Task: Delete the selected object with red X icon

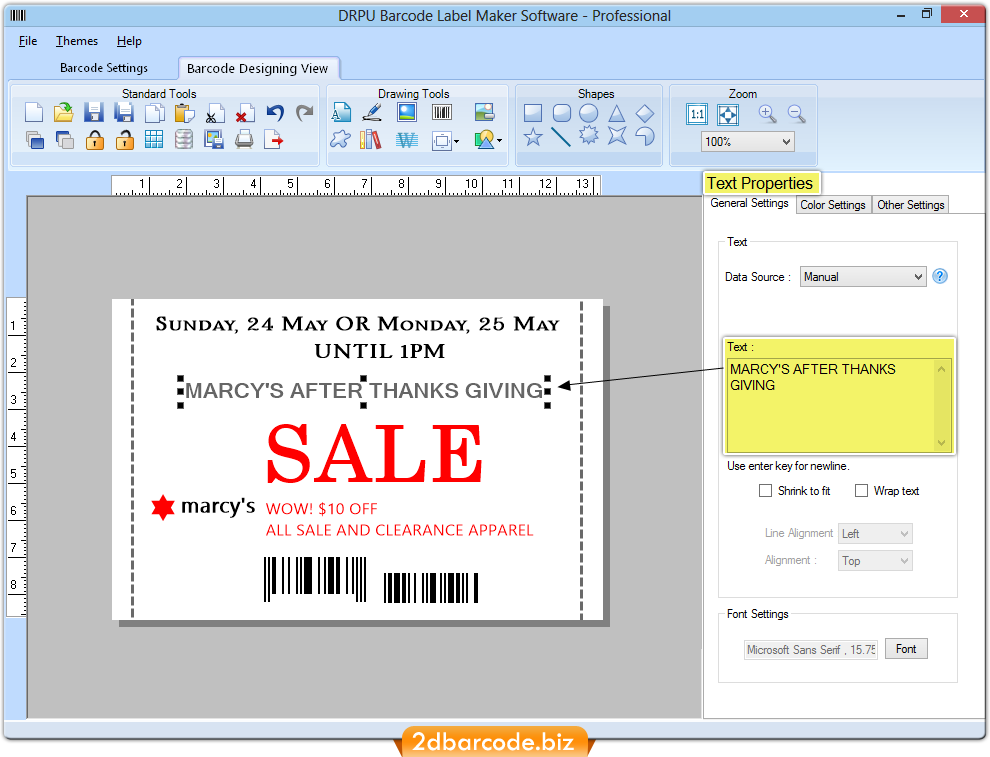Action: coord(245,113)
